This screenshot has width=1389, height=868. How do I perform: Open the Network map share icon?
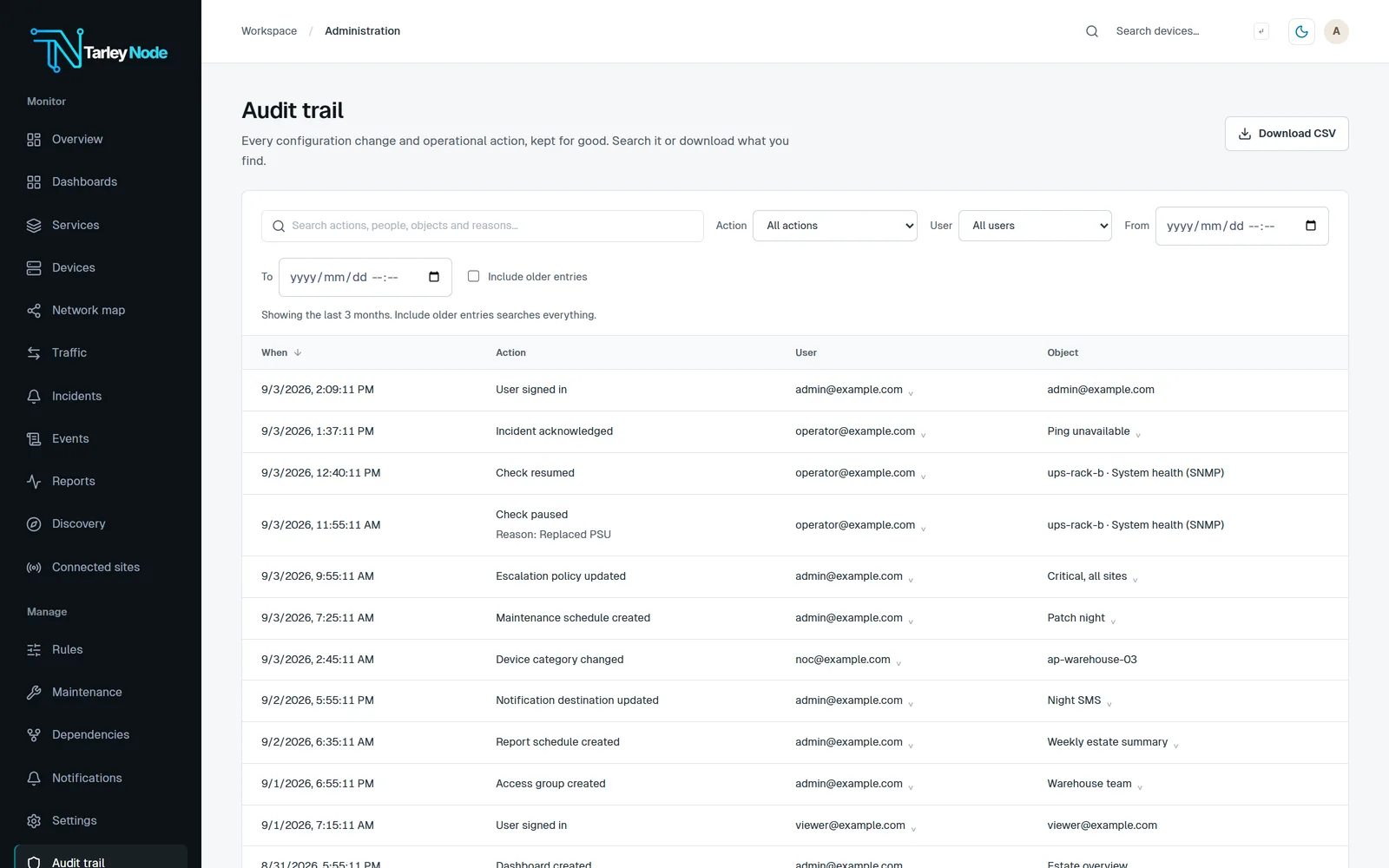[x=34, y=311]
